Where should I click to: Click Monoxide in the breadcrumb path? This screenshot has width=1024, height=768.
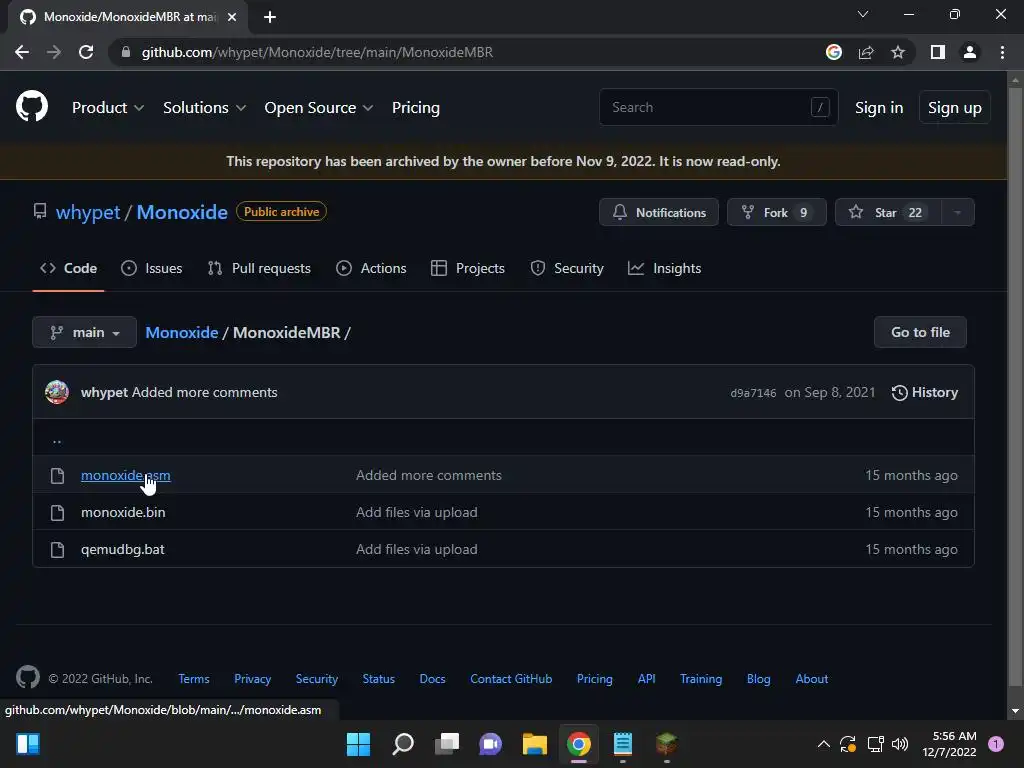[182, 332]
